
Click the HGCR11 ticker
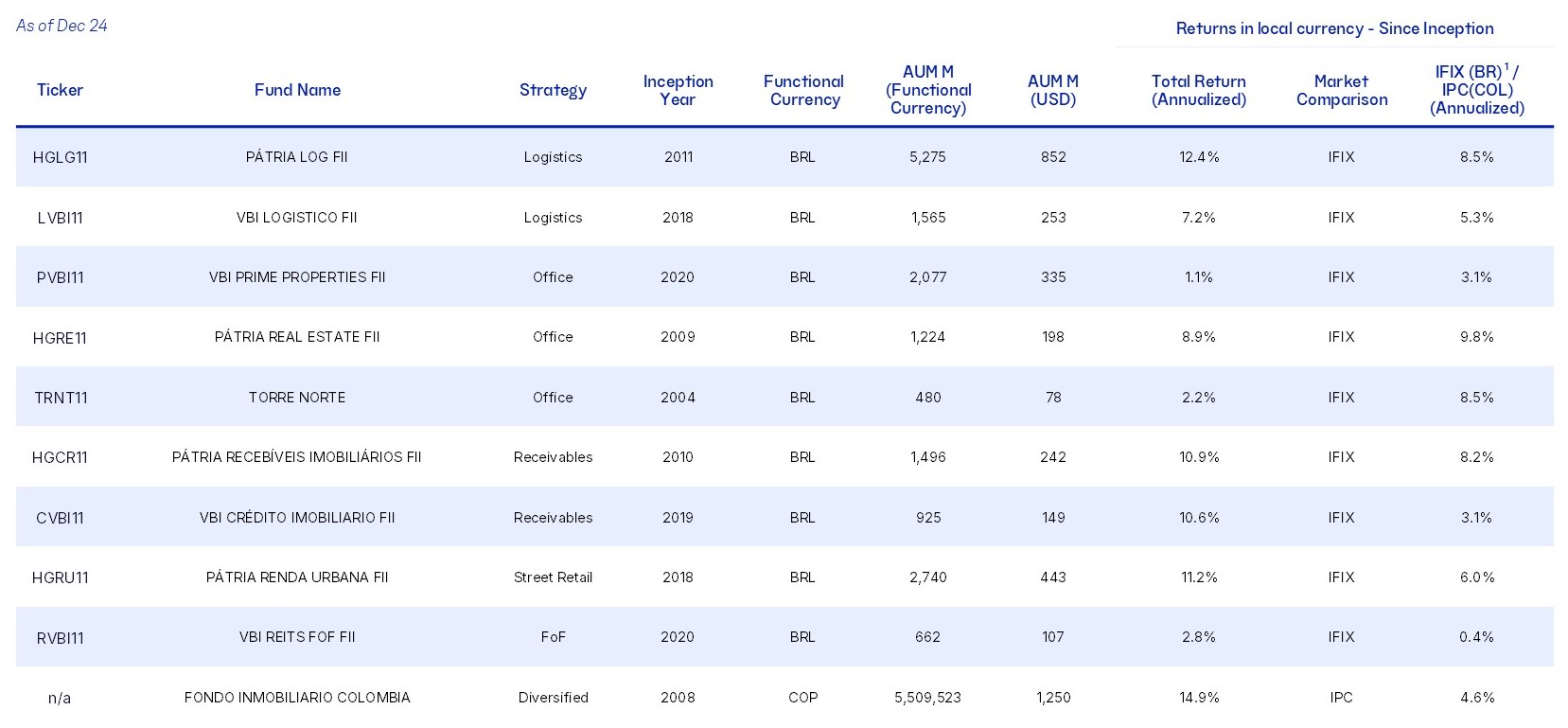(x=60, y=457)
